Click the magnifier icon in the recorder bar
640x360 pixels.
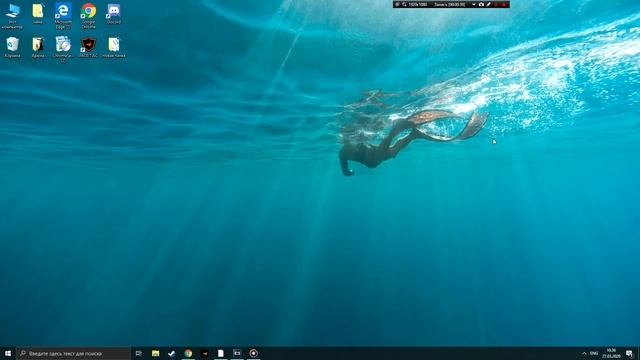tap(404, 4)
